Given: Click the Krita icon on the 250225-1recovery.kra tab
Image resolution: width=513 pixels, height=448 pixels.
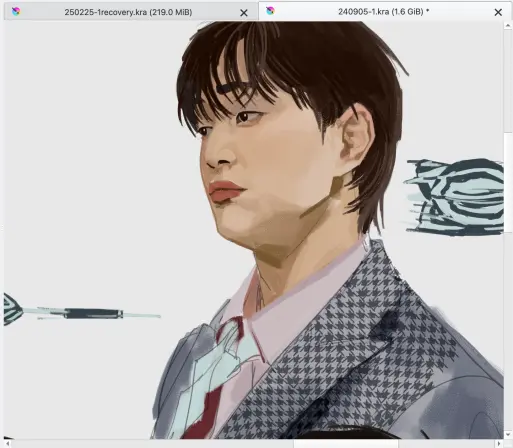Looking at the screenshot, I should click(x=16, y=12).
